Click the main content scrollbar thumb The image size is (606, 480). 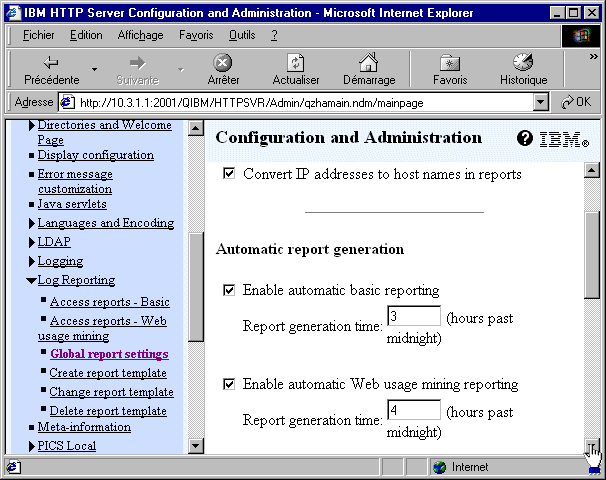pyautogui.click(x=592, y=255)
